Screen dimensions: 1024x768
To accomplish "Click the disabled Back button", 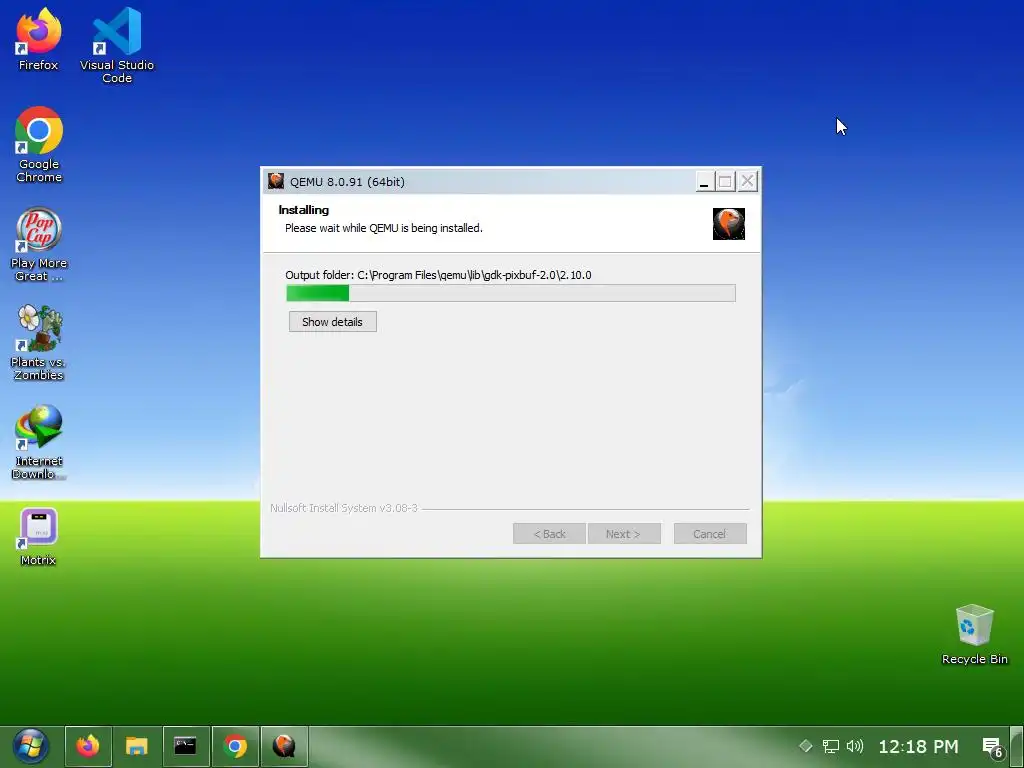I will 549,534.
